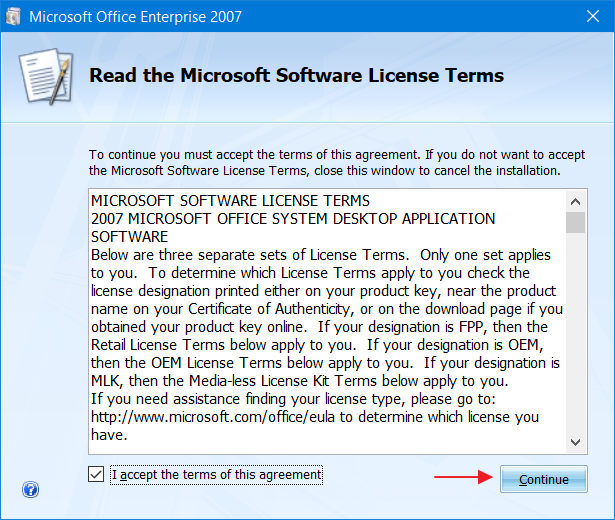This screenshot has width=615, height=520.
Task: Click the license text scrollbar thumb
Action: [x=575, y=222]
